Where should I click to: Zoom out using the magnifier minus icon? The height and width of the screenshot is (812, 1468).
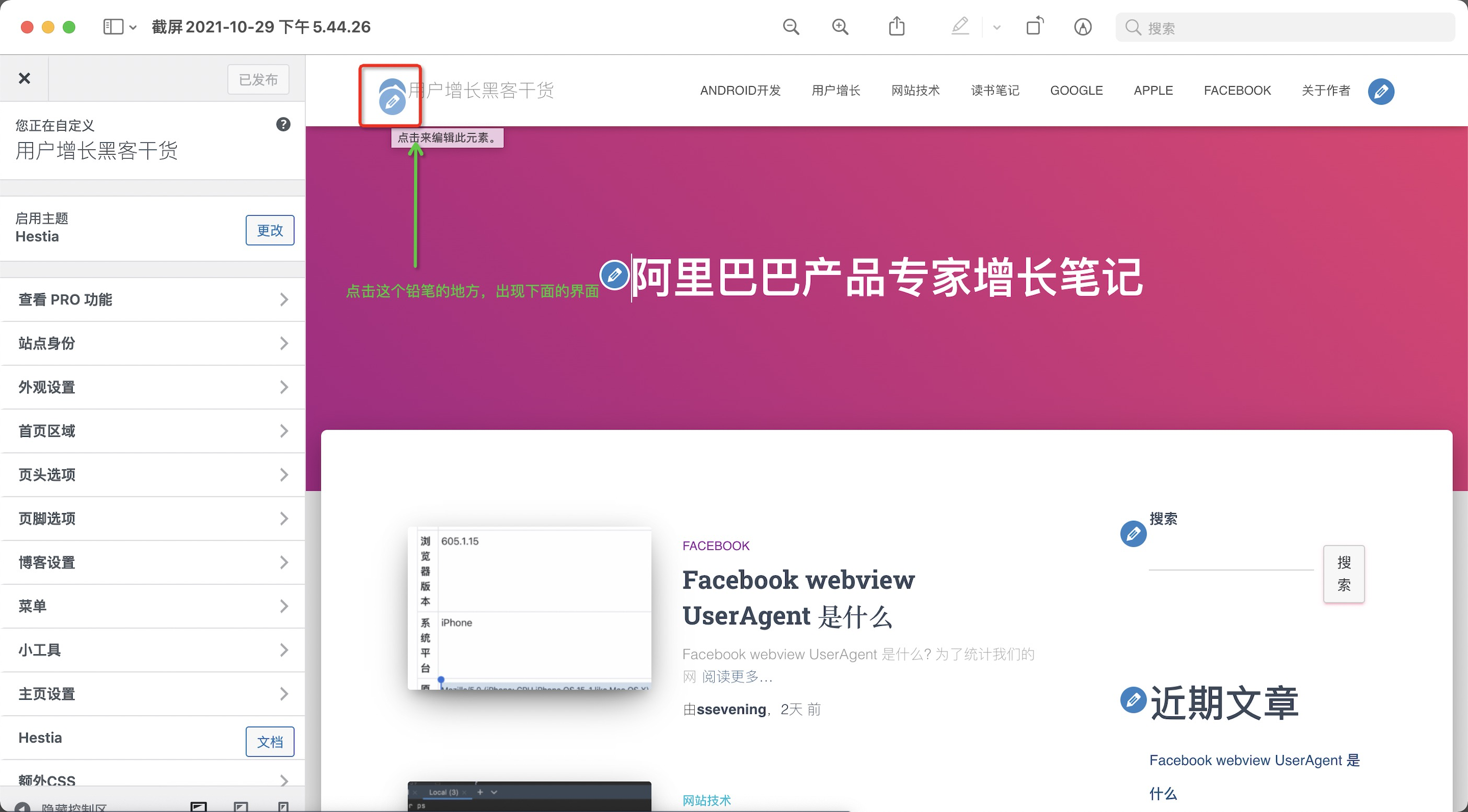click(791, 27)
